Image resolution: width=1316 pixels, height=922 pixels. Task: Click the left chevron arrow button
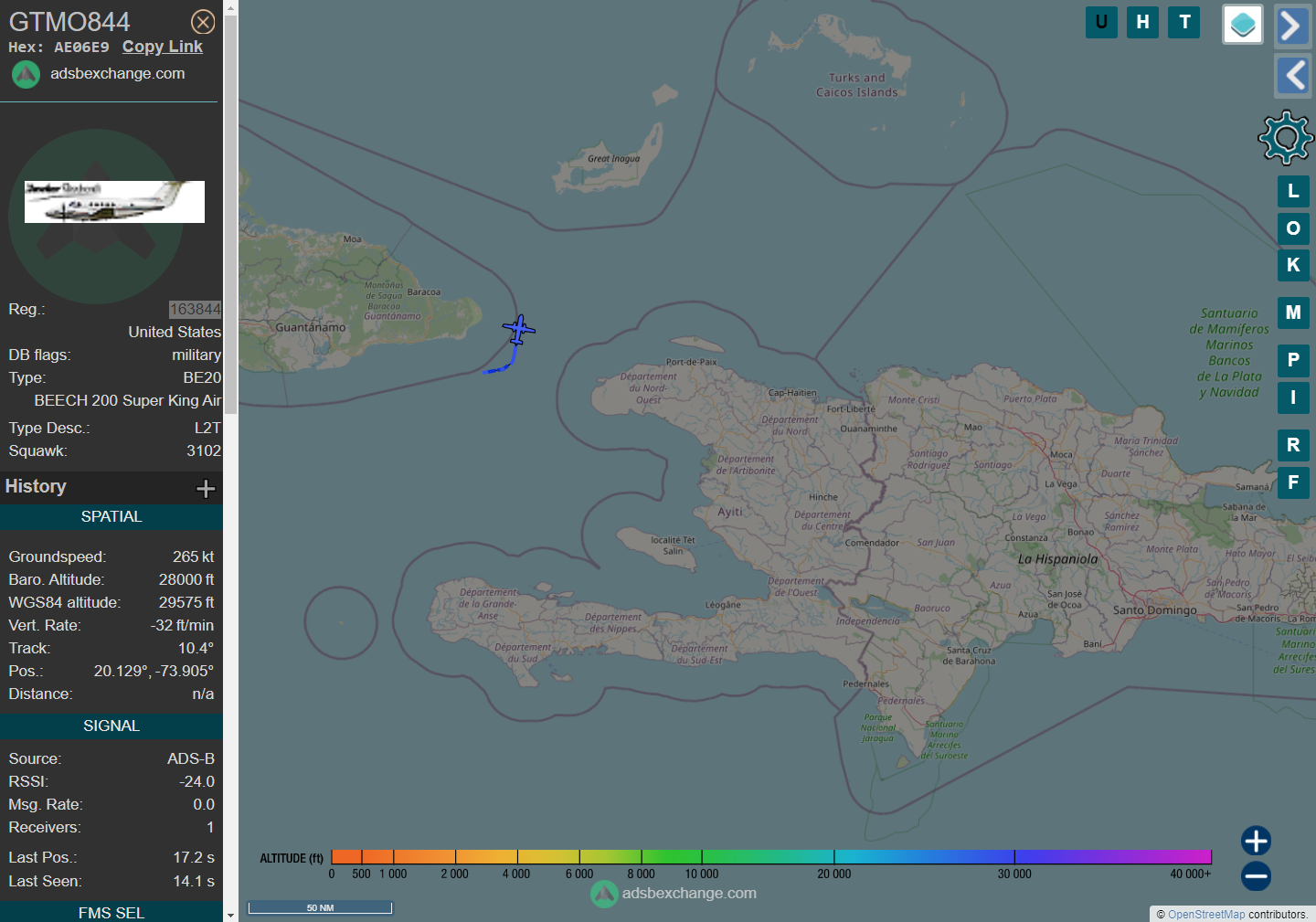1292,75
